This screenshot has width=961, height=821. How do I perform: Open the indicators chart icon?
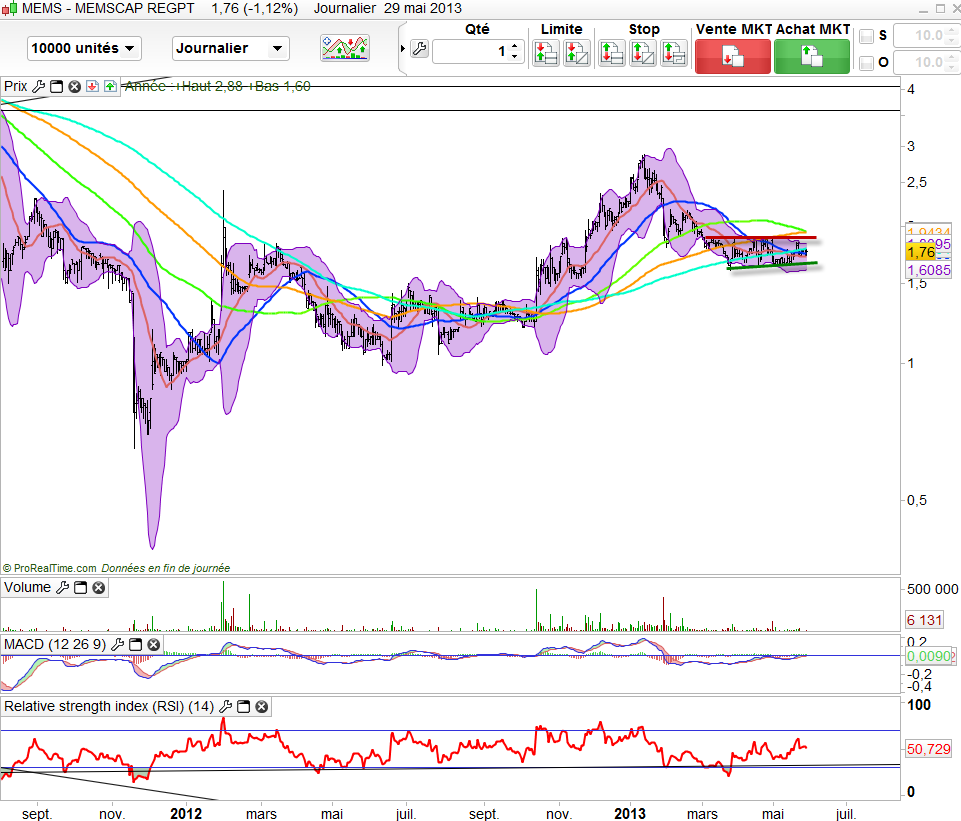tap(344, 48)
